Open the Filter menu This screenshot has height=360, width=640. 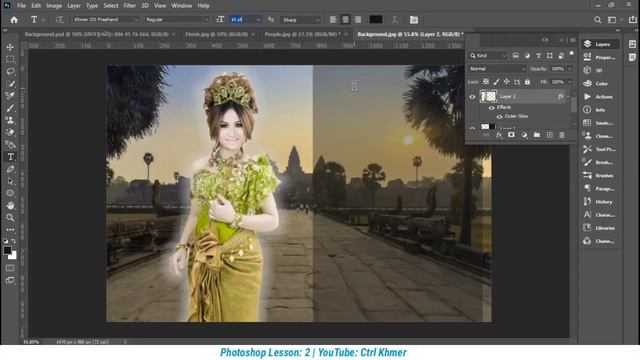(x=129, y=6)
